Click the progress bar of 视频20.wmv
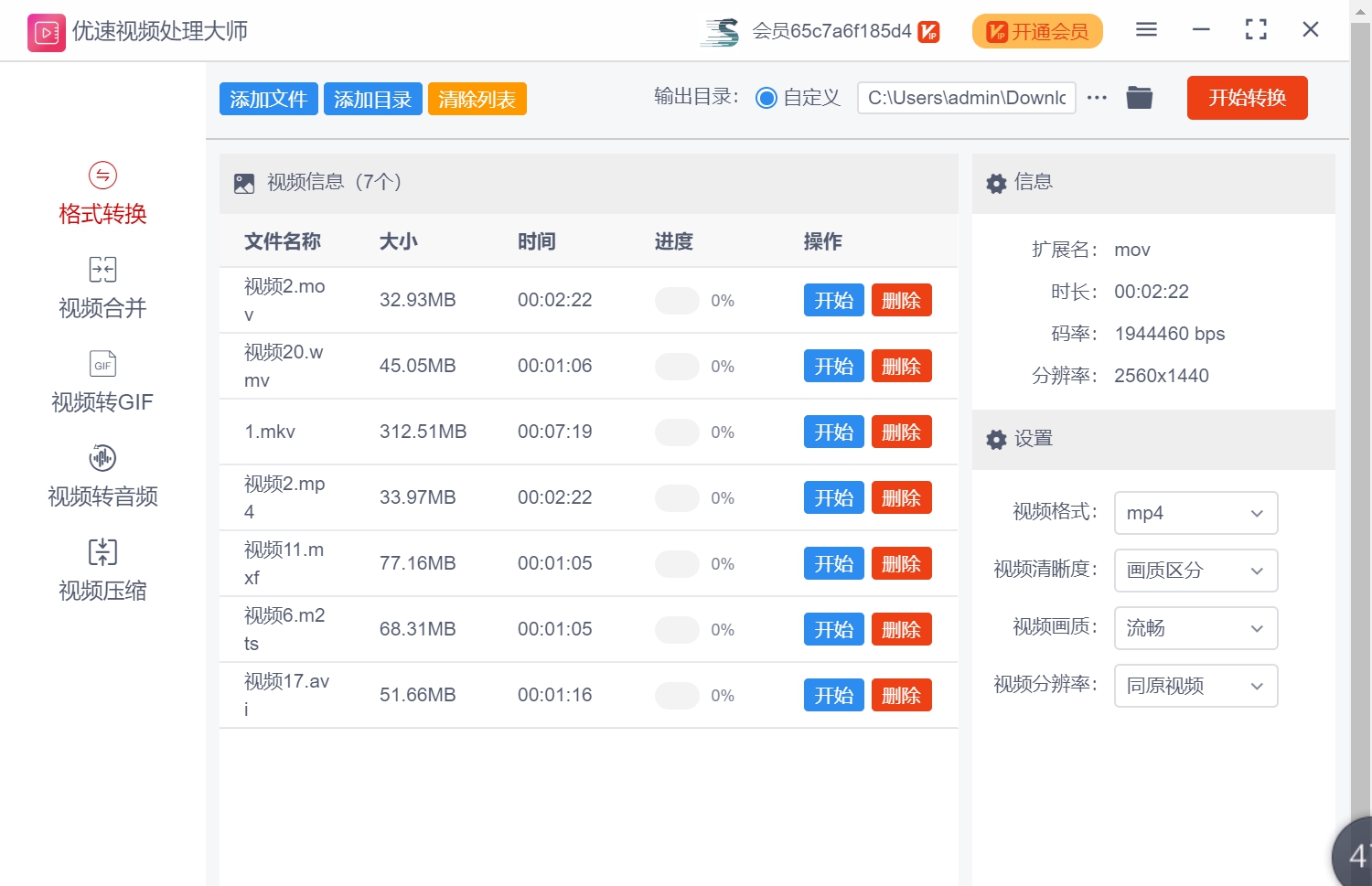Image resolution: width=1372 pixels, height=886 pixels. coord(677,366)
